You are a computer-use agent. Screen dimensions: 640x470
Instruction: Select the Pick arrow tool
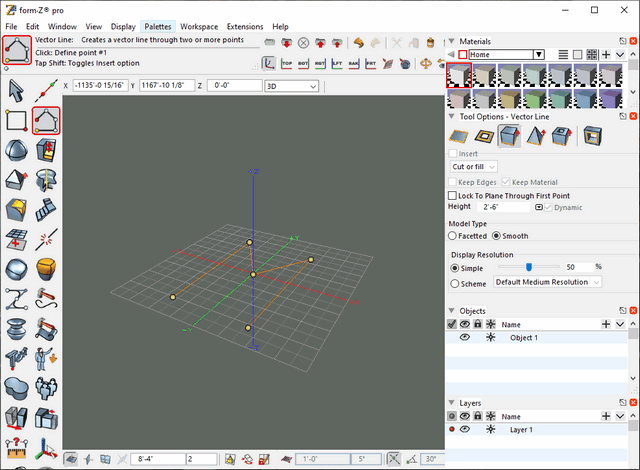point(16,90)
